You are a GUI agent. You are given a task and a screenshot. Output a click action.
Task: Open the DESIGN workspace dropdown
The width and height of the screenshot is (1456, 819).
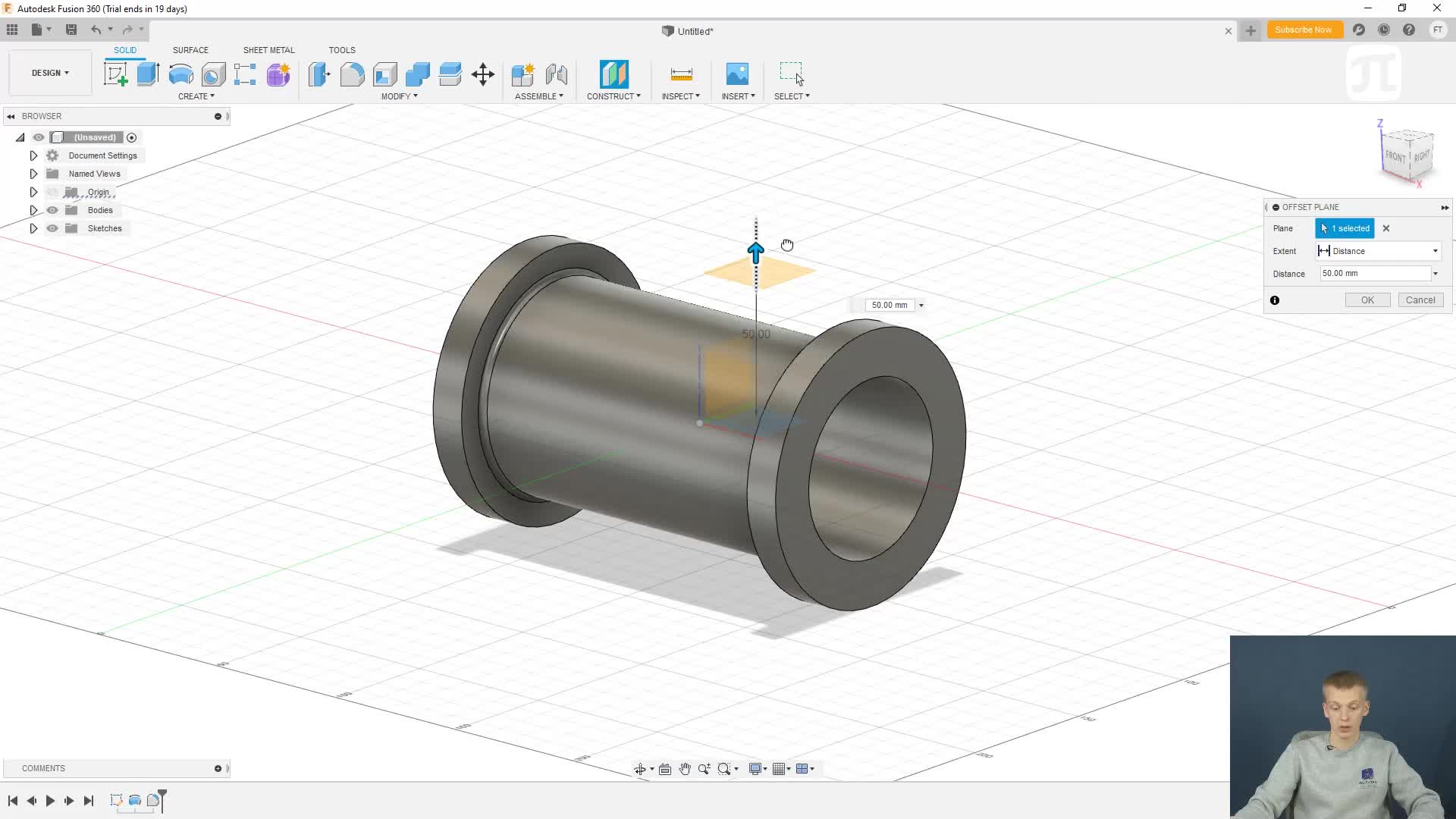tap(50, 73)
